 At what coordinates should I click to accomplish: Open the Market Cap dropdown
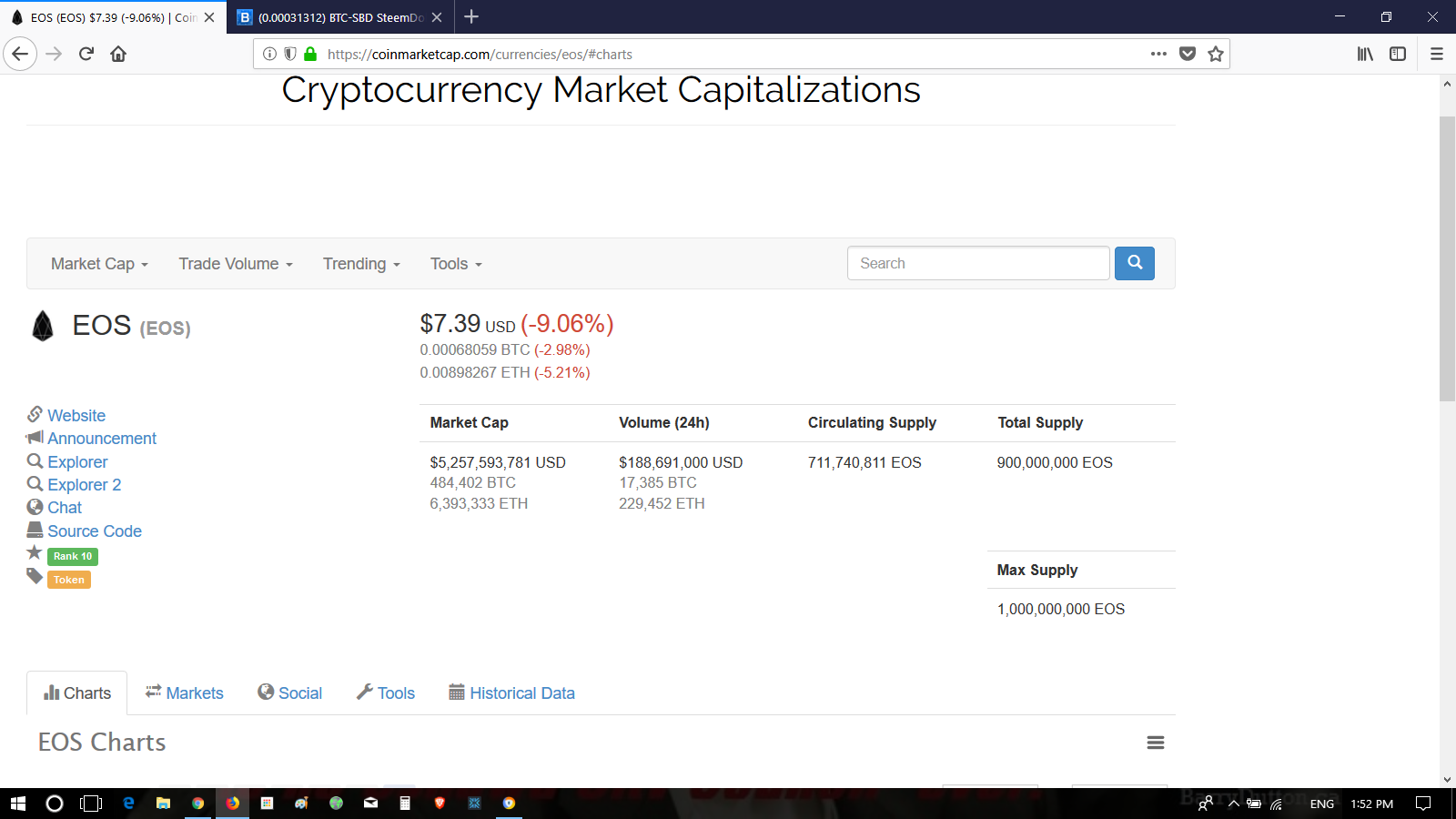99,264
